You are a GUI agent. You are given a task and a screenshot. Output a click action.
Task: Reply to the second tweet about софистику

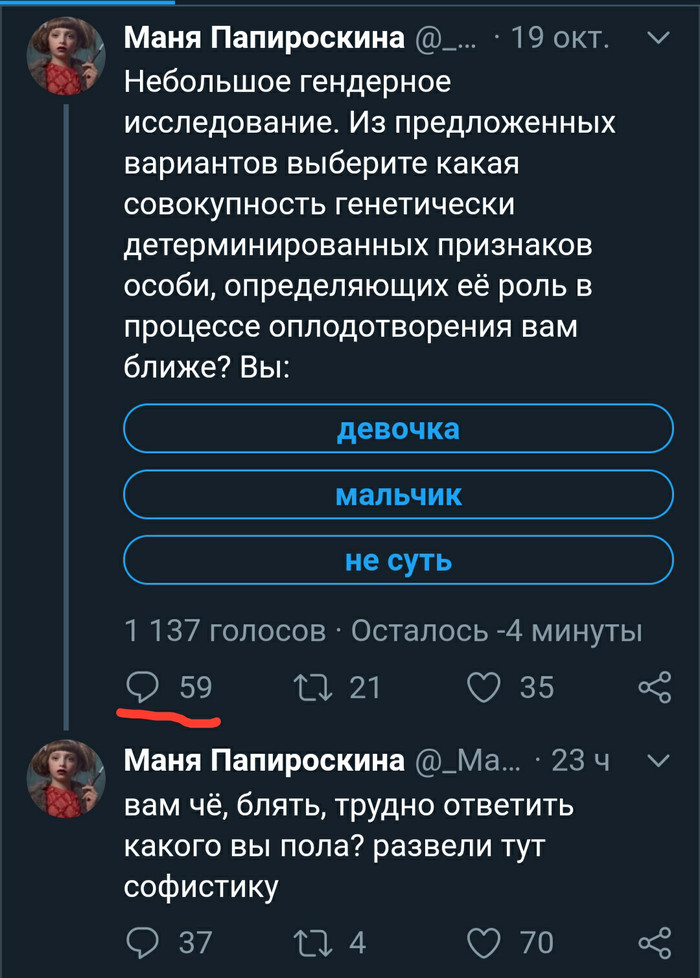coord(144,942)
